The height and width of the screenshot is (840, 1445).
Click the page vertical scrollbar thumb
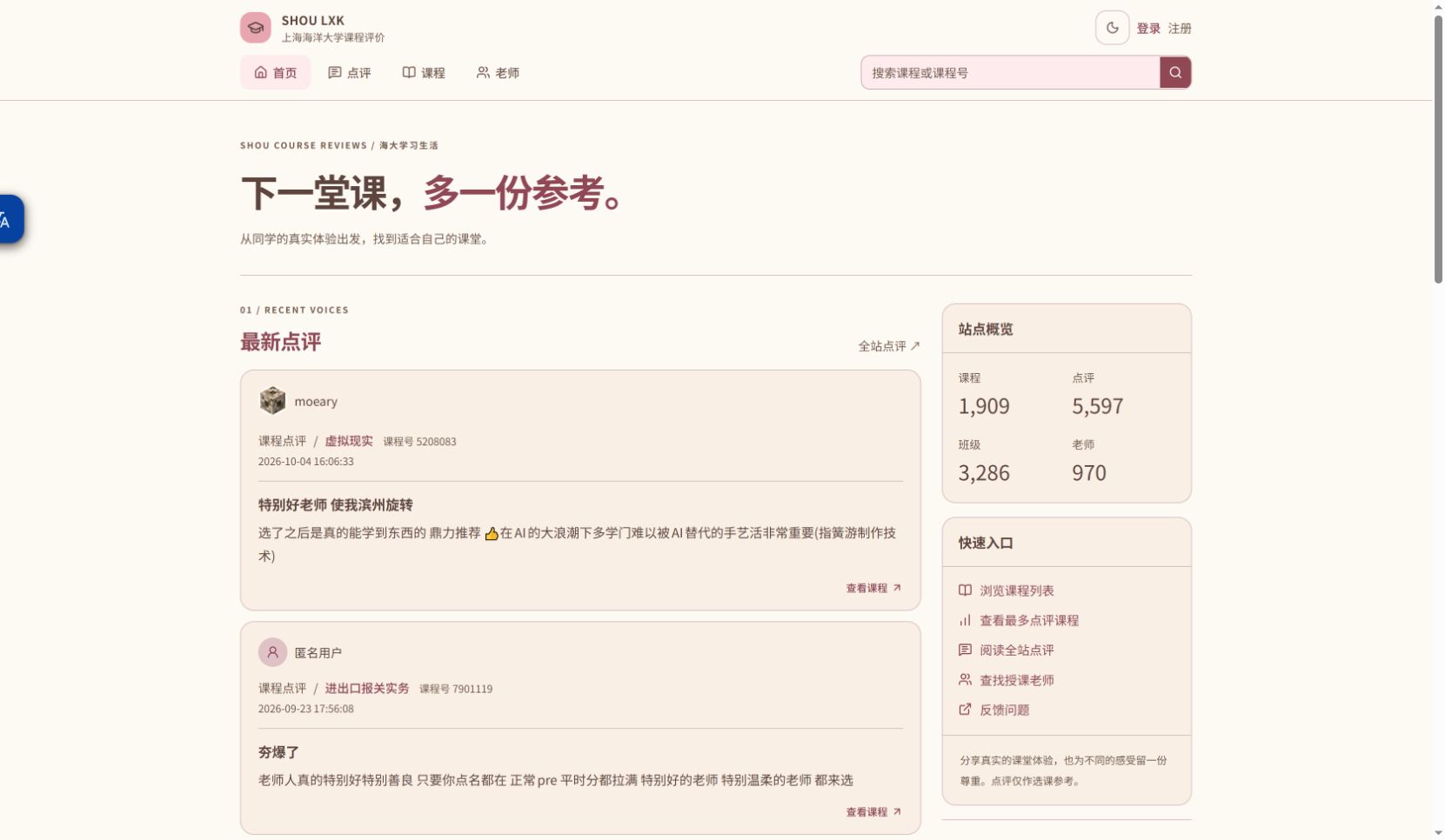1438,148
